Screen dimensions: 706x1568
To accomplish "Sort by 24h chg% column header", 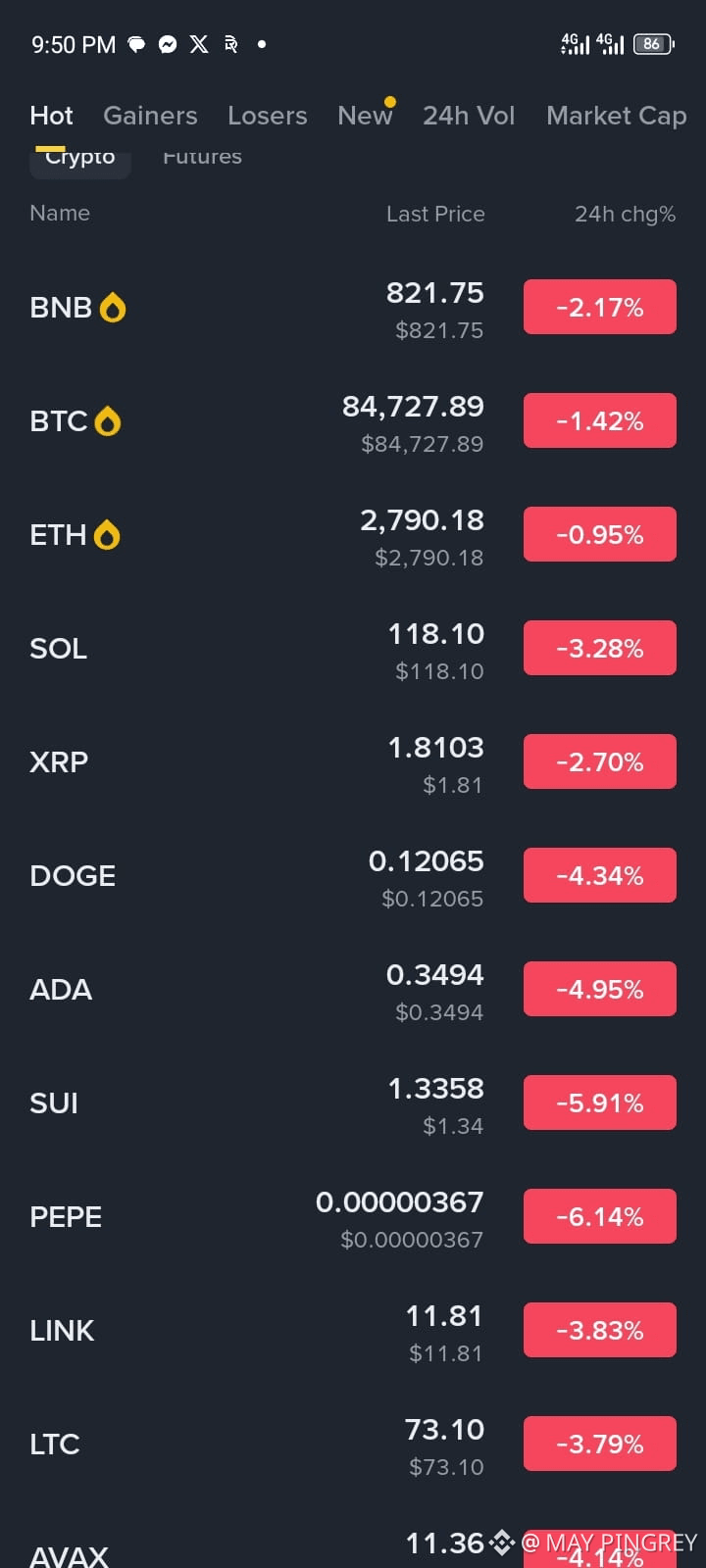I will tap(625, 214).
